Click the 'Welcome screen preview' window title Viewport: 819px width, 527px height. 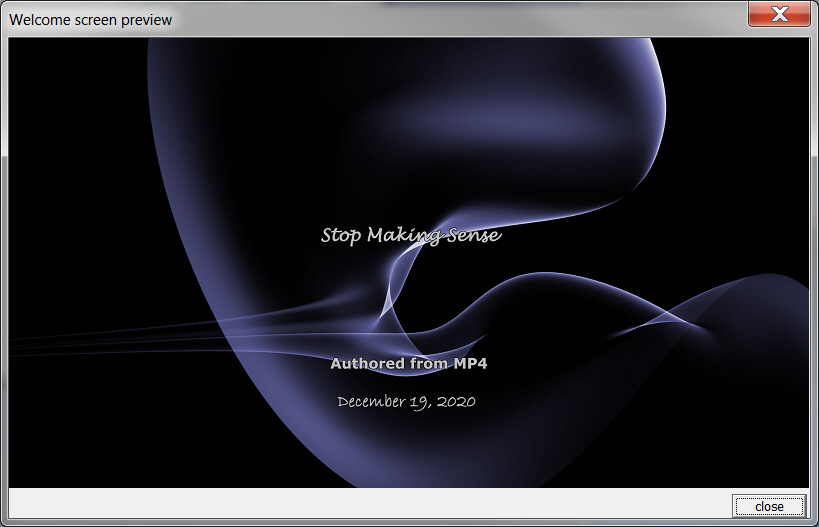point(90,20)
